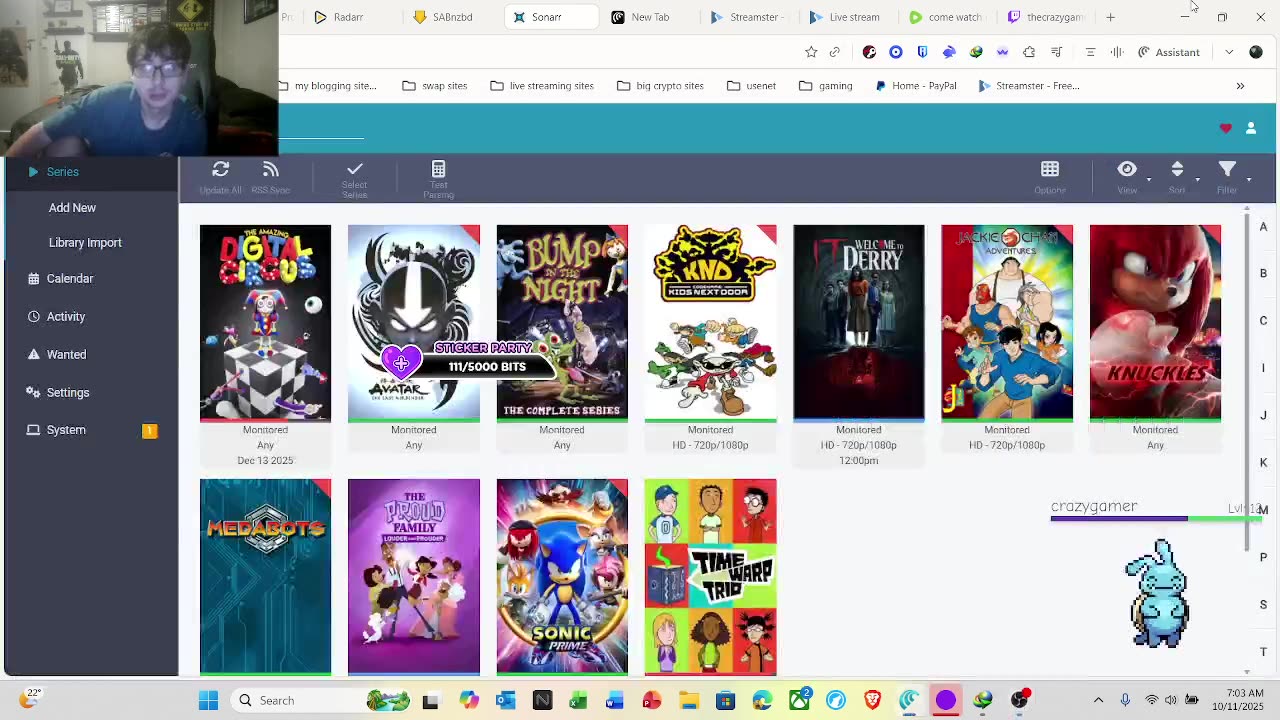Viewport: 1280px width, 720px height.
Task: Open a new browser tab with plus
Action: click(1110, 17)
